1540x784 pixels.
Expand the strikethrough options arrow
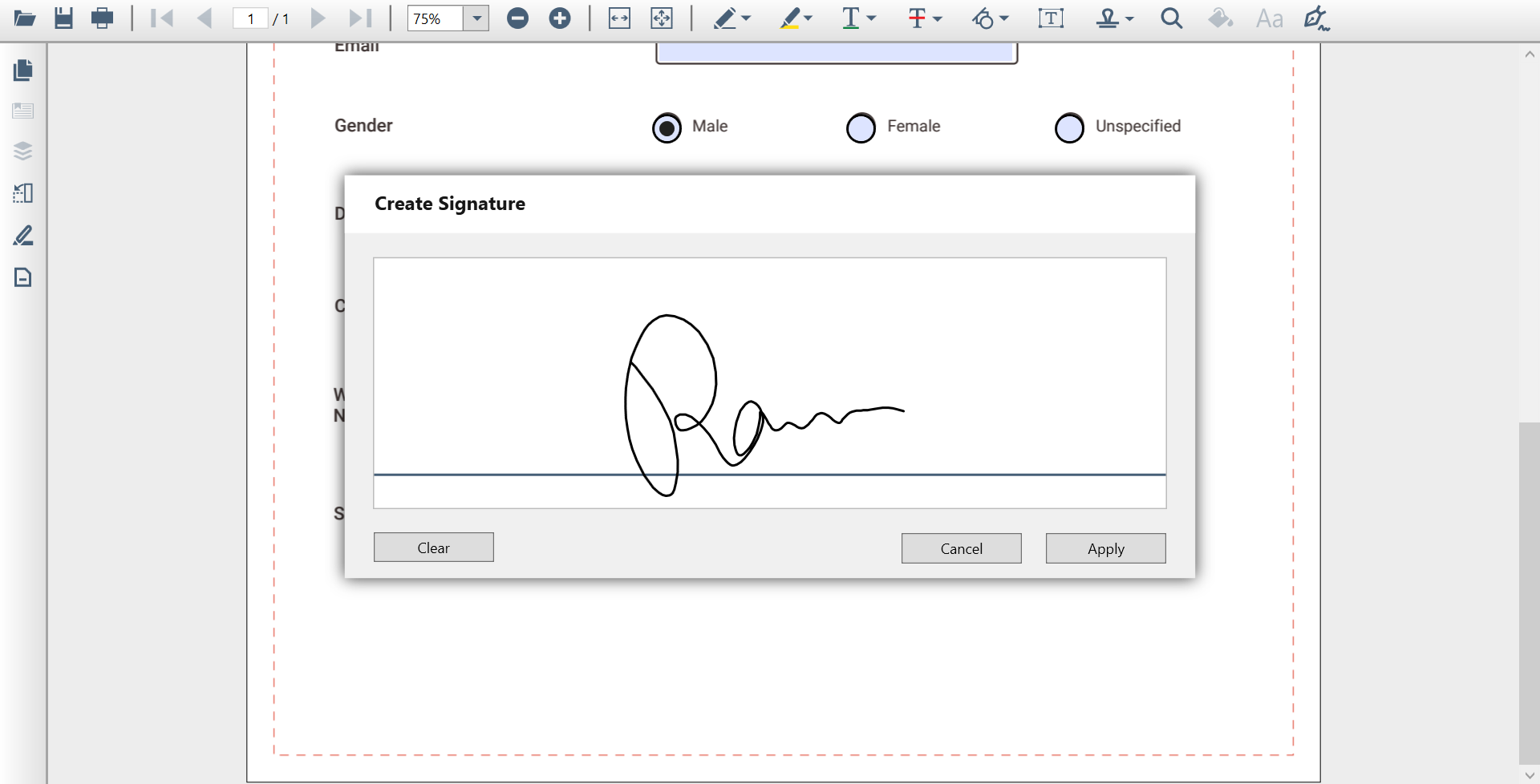coord(937,18)
